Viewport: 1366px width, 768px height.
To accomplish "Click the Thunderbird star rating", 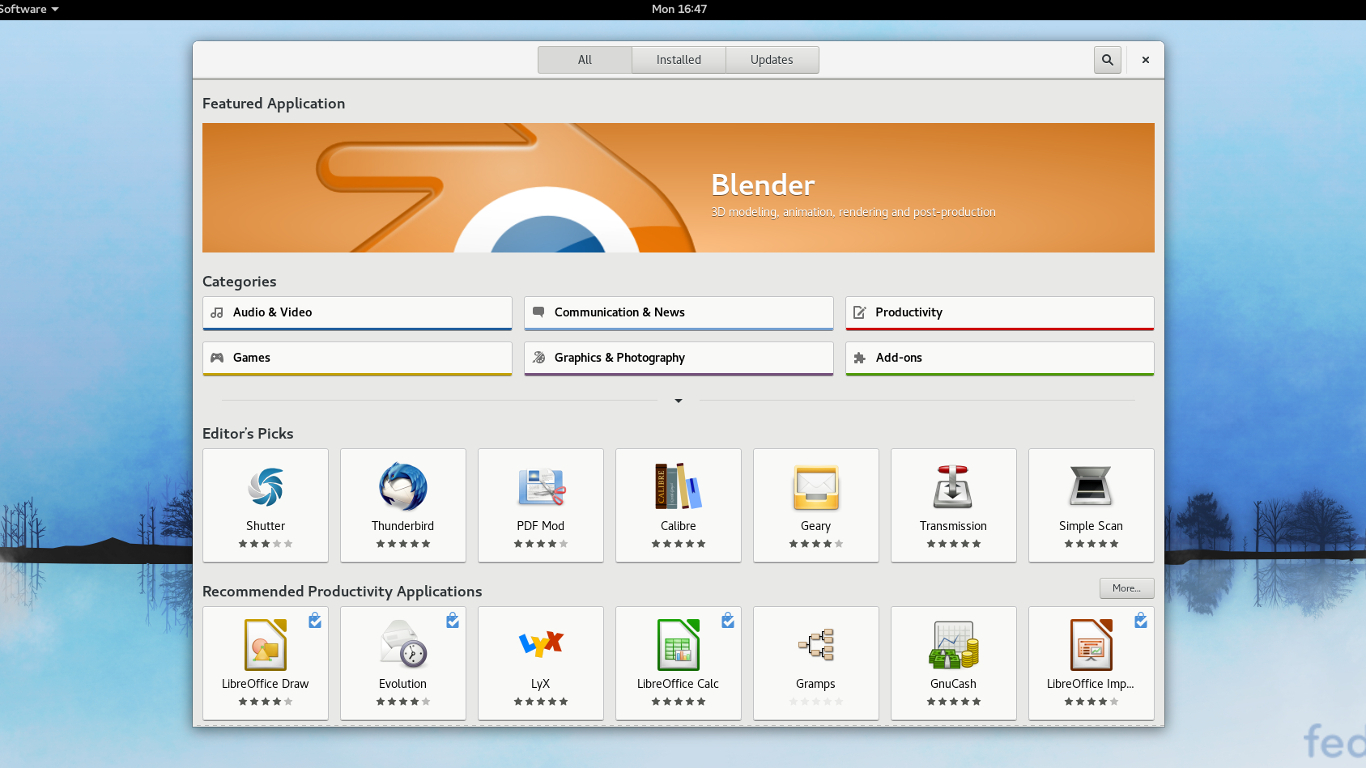I will (x=403, y=544).
